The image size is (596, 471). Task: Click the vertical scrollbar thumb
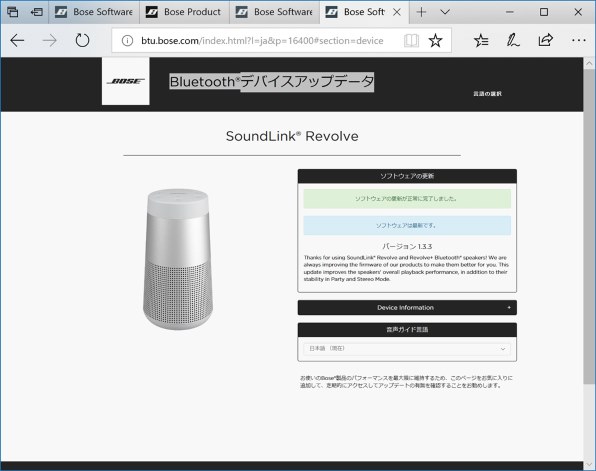tap(590, 227)
